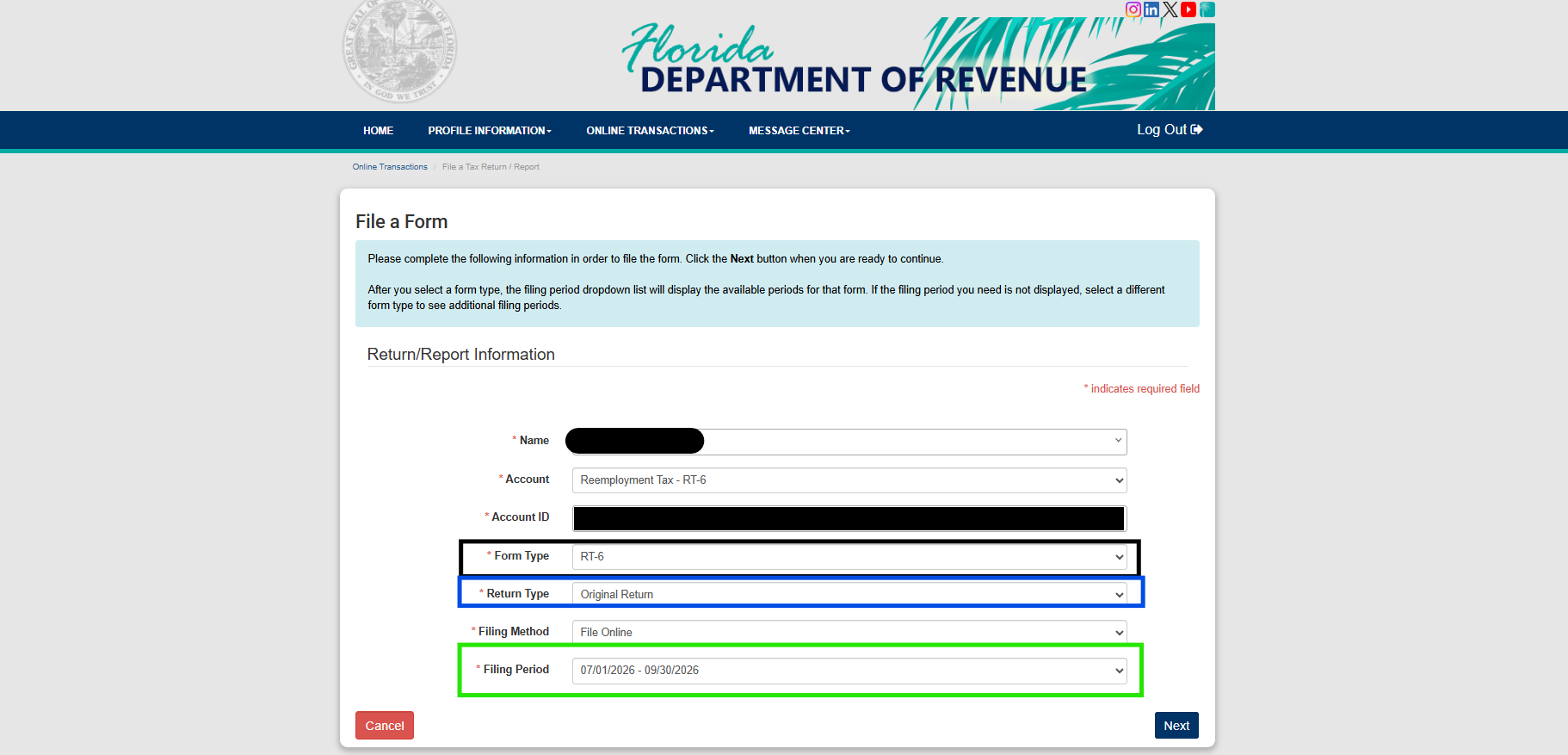Follow the Online Transactions breadcrumb link
This screenshot has width=1568, height=755.
coord(390,167)
